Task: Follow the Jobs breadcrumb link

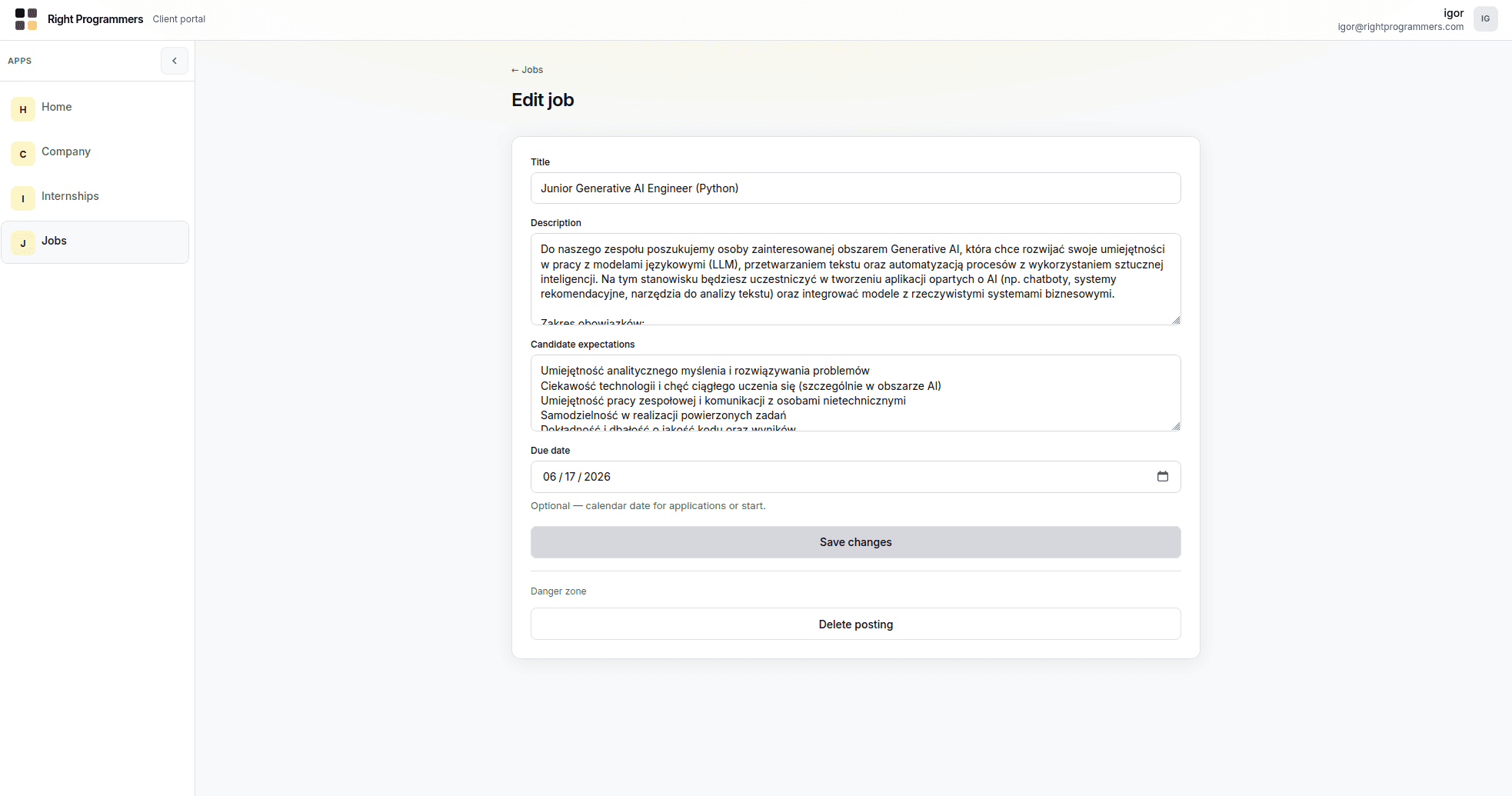Action: (x=531, y=69)
